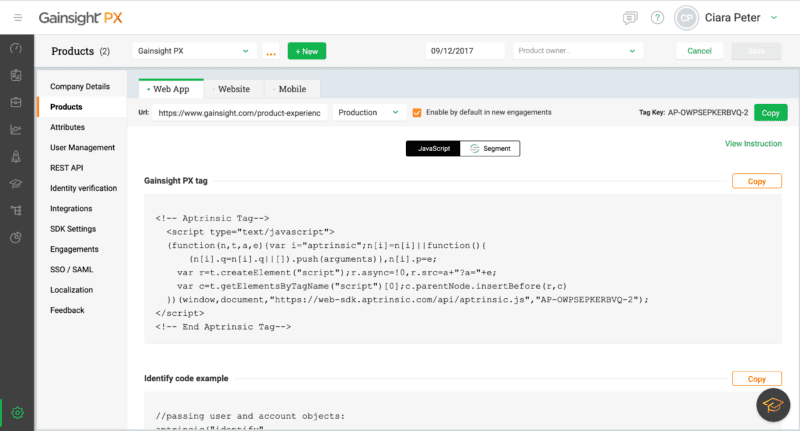
Task: Switch to the Segment toggle option
Action: [490, 148]
